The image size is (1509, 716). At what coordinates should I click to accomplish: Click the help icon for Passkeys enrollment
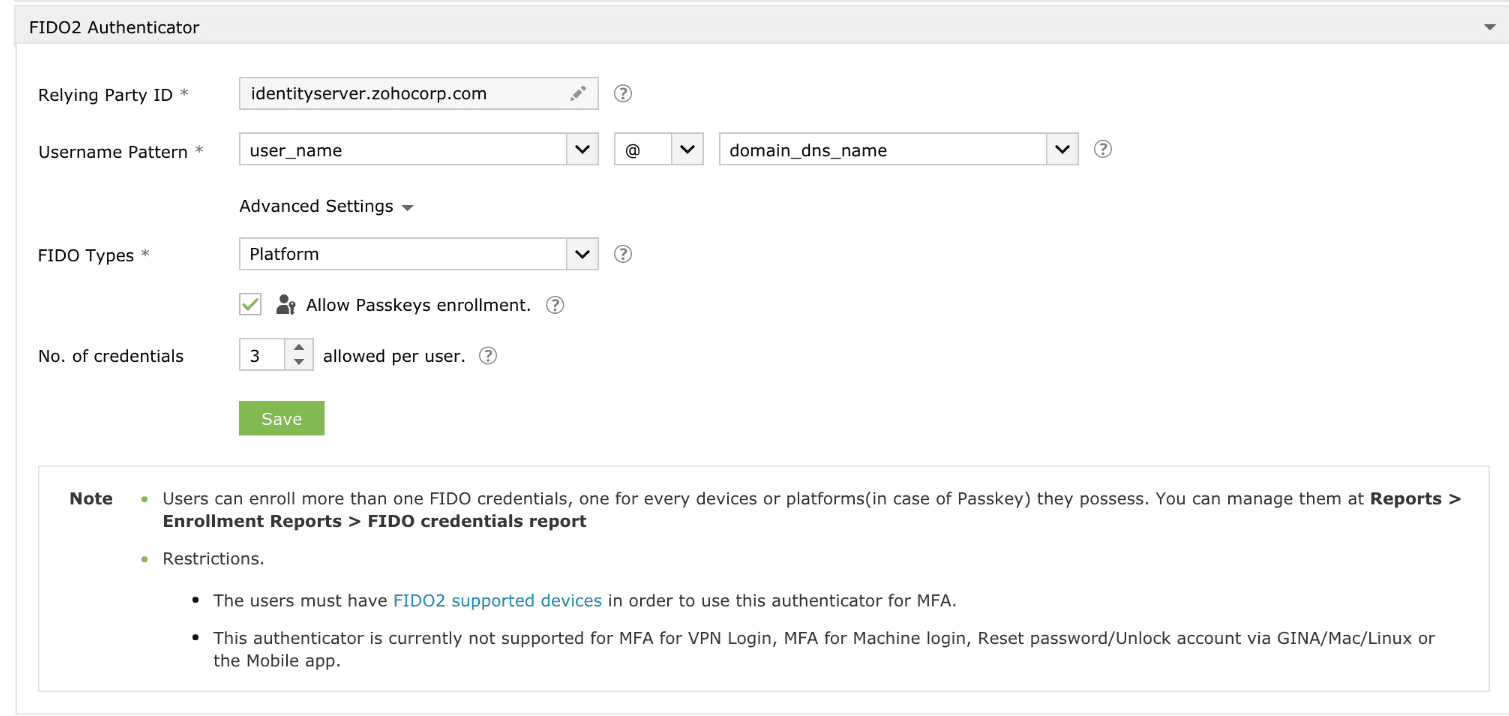[x=555, y=305]
